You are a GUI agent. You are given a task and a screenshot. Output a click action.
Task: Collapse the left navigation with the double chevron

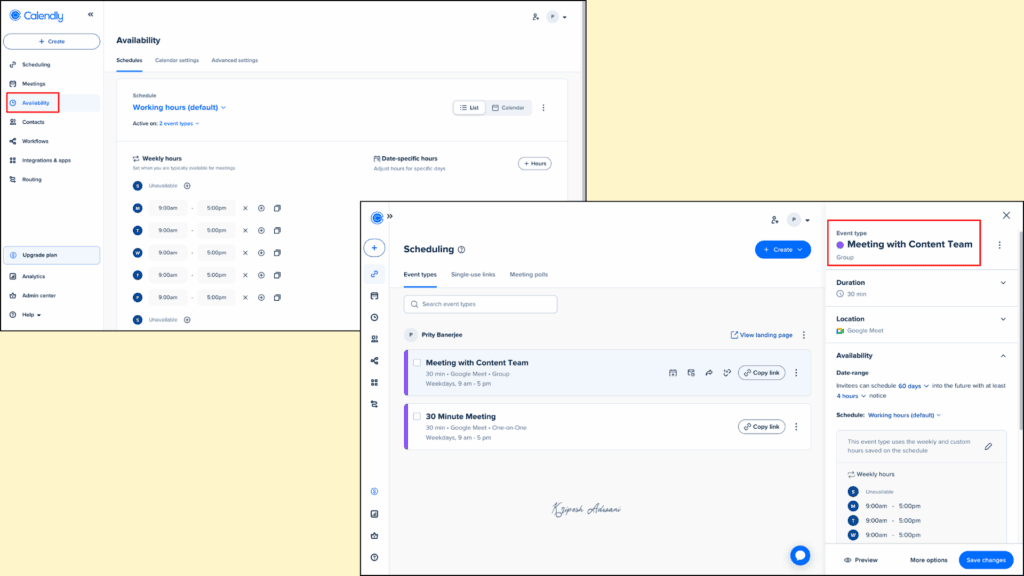click(90, 14)
